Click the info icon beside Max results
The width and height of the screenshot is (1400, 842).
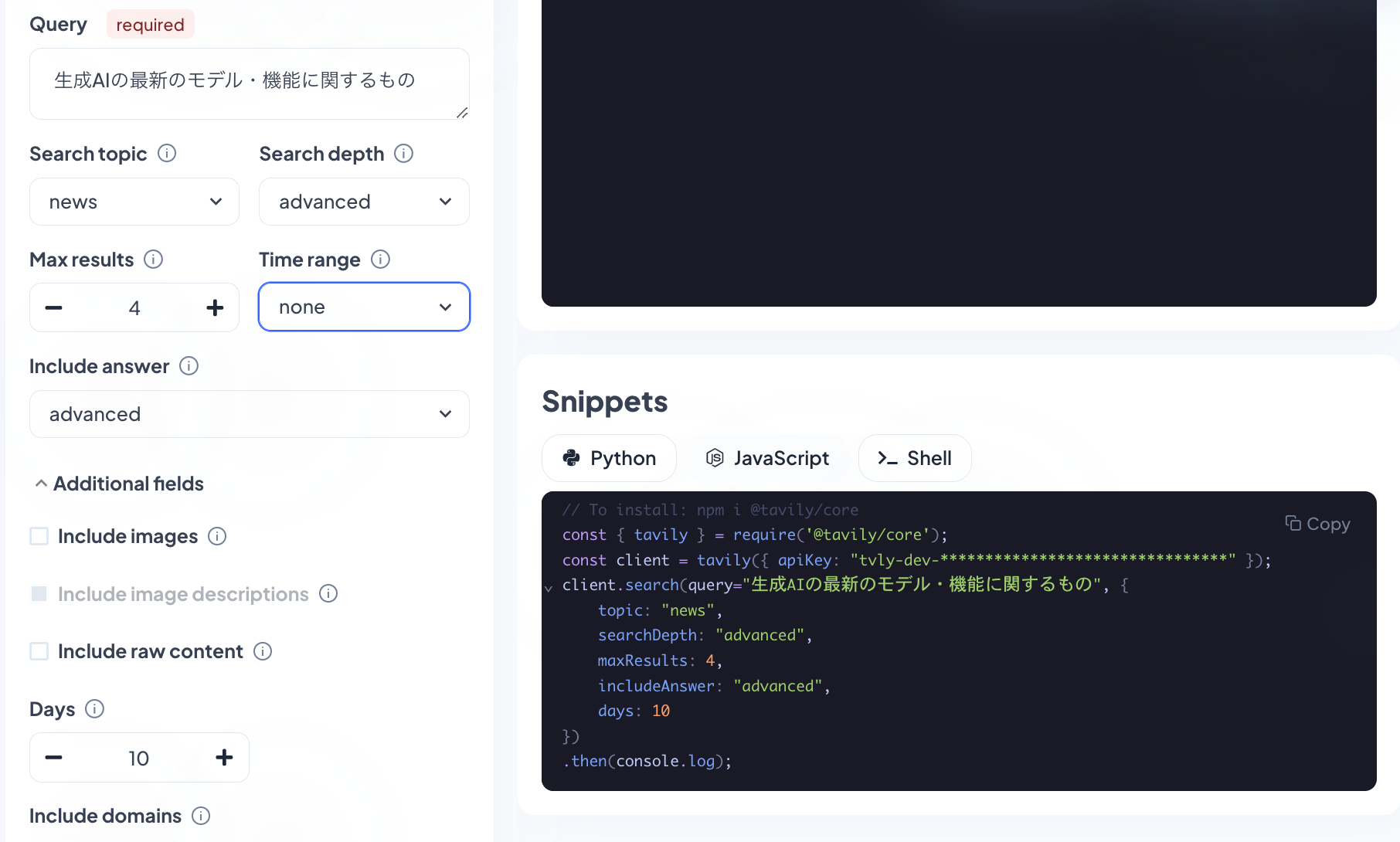tap(154, 260)
